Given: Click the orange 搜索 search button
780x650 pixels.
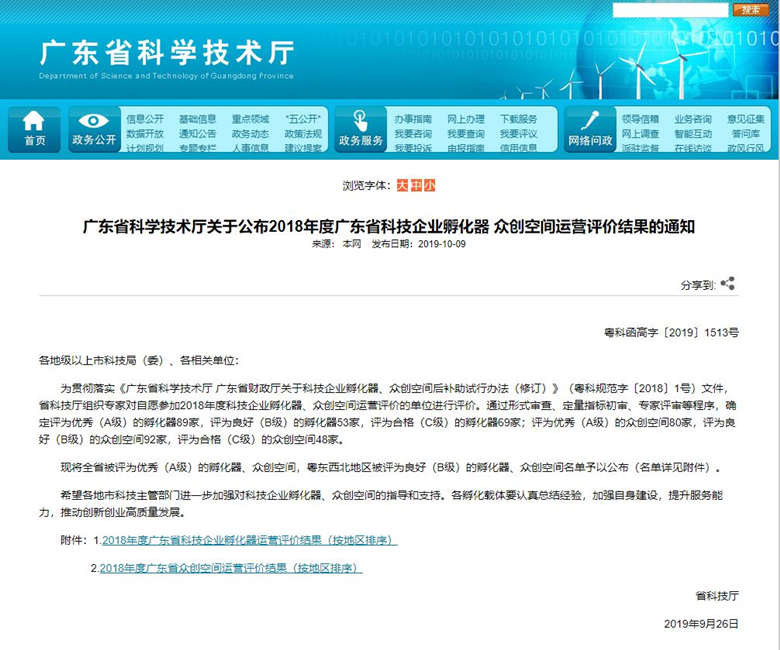Looking at the screenshot, I should tap(751, 9).
